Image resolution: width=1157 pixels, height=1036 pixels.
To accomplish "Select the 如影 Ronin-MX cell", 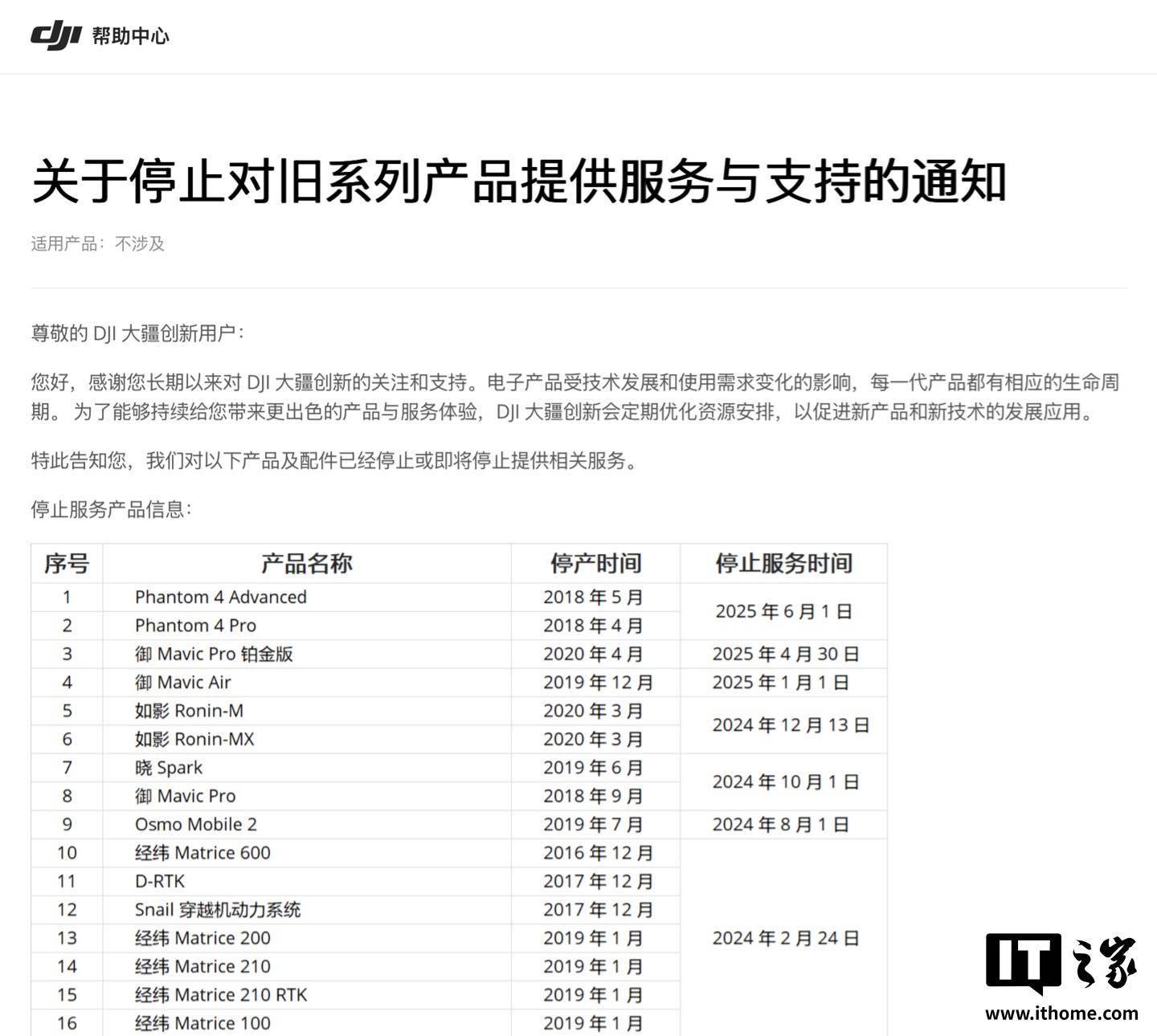I will [307, 740].
